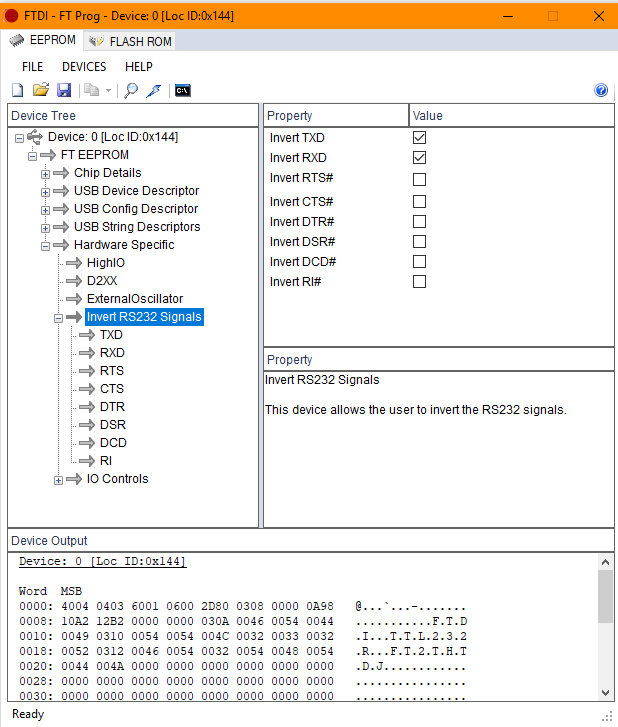Collapse the Device: 0 root node

[x=19, y=138]
